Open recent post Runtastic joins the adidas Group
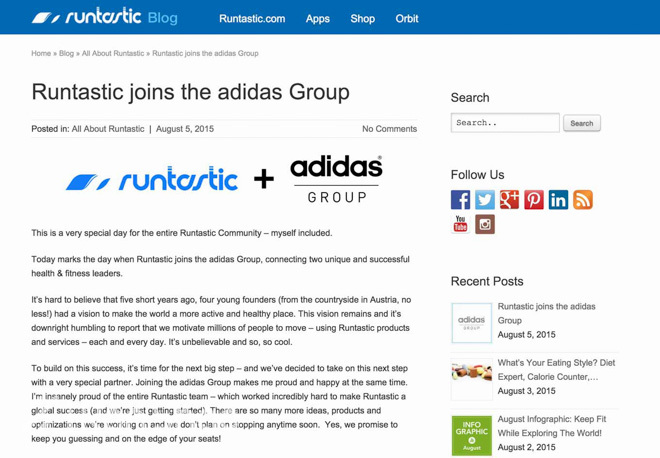Image resolution: width=660 pixels, height=458 pixels. [x=546, y=313]
